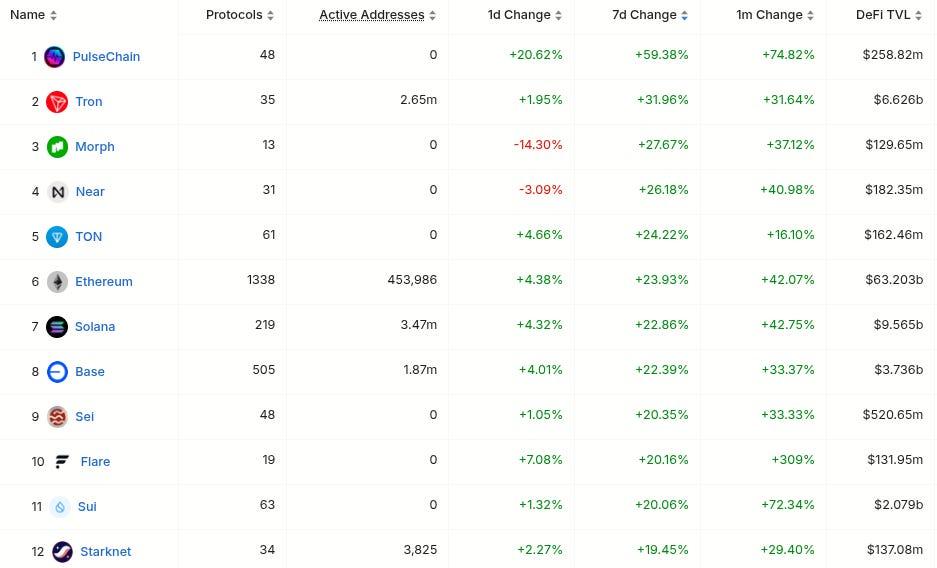
Task: Click the Ethereum logo icon
Action: click(x=57, y=282)
